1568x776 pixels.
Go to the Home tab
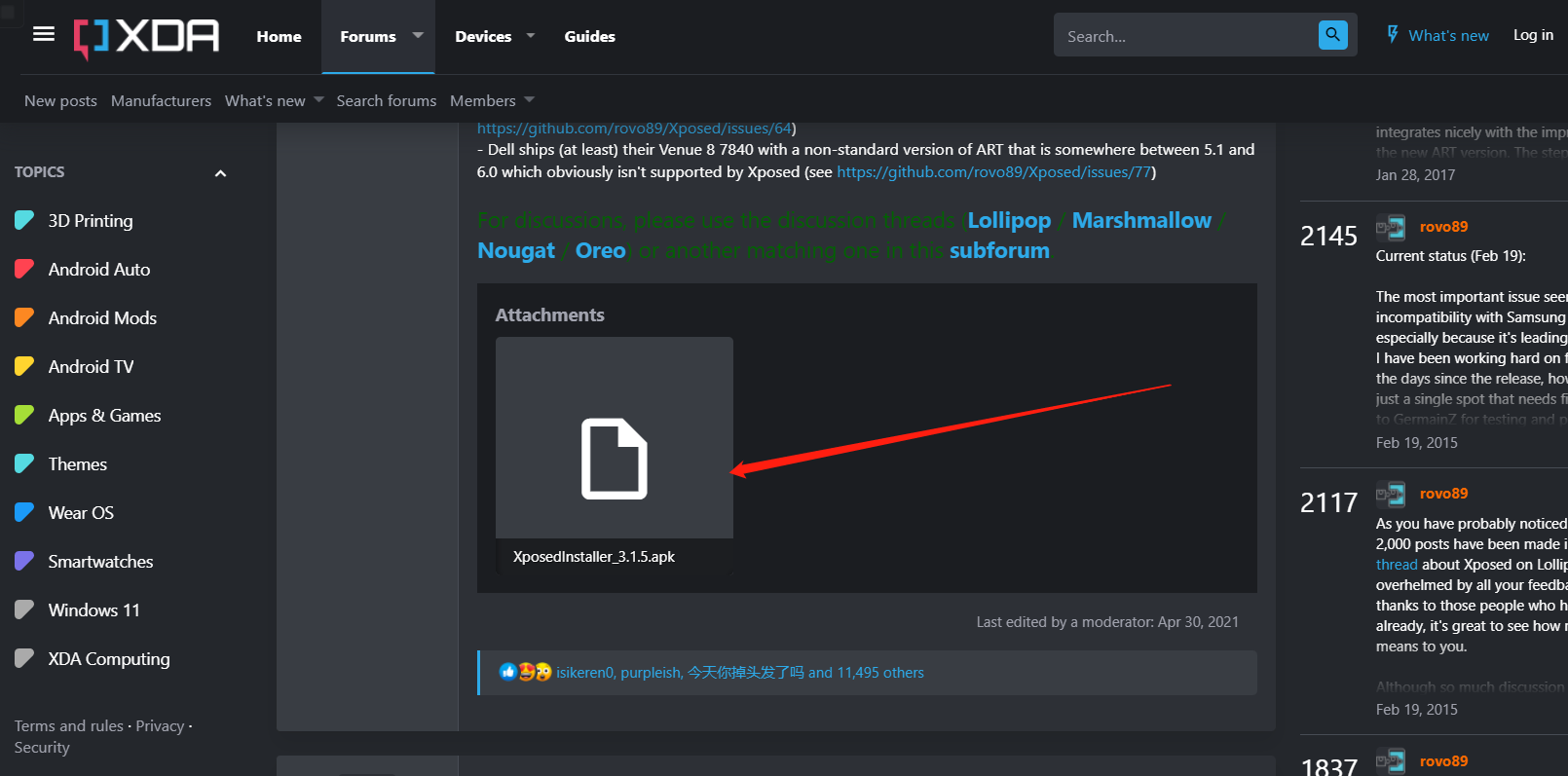(x=280, y=36)
